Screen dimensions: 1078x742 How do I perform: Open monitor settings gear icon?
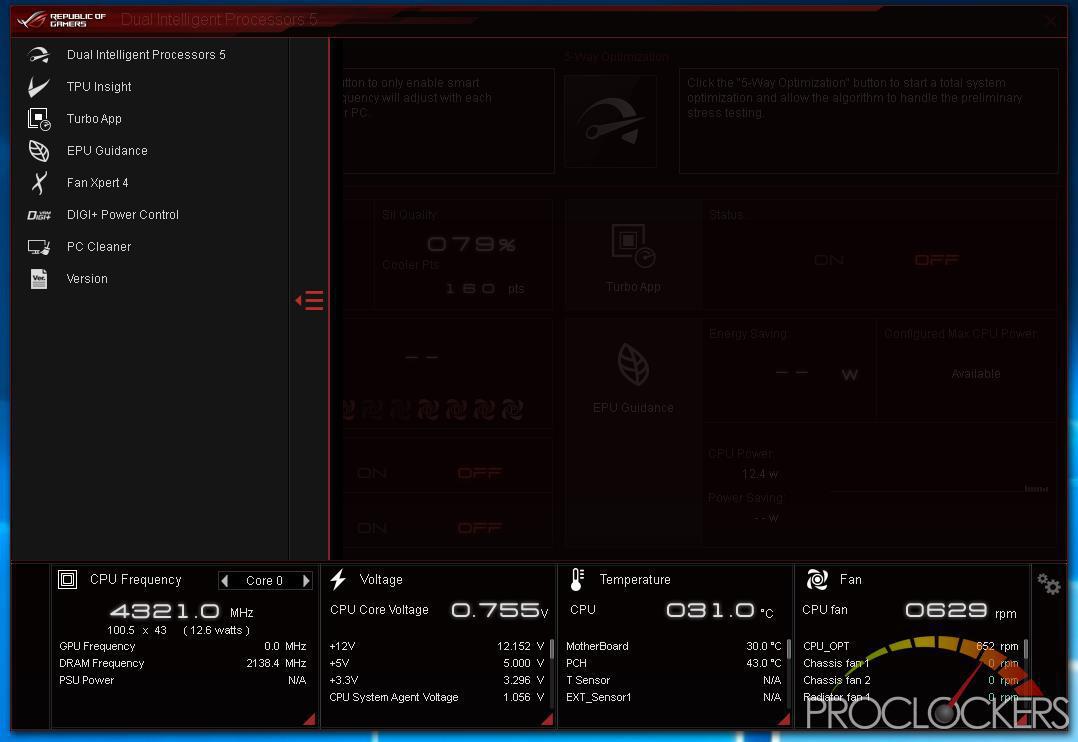click(x=1048, y=585)
